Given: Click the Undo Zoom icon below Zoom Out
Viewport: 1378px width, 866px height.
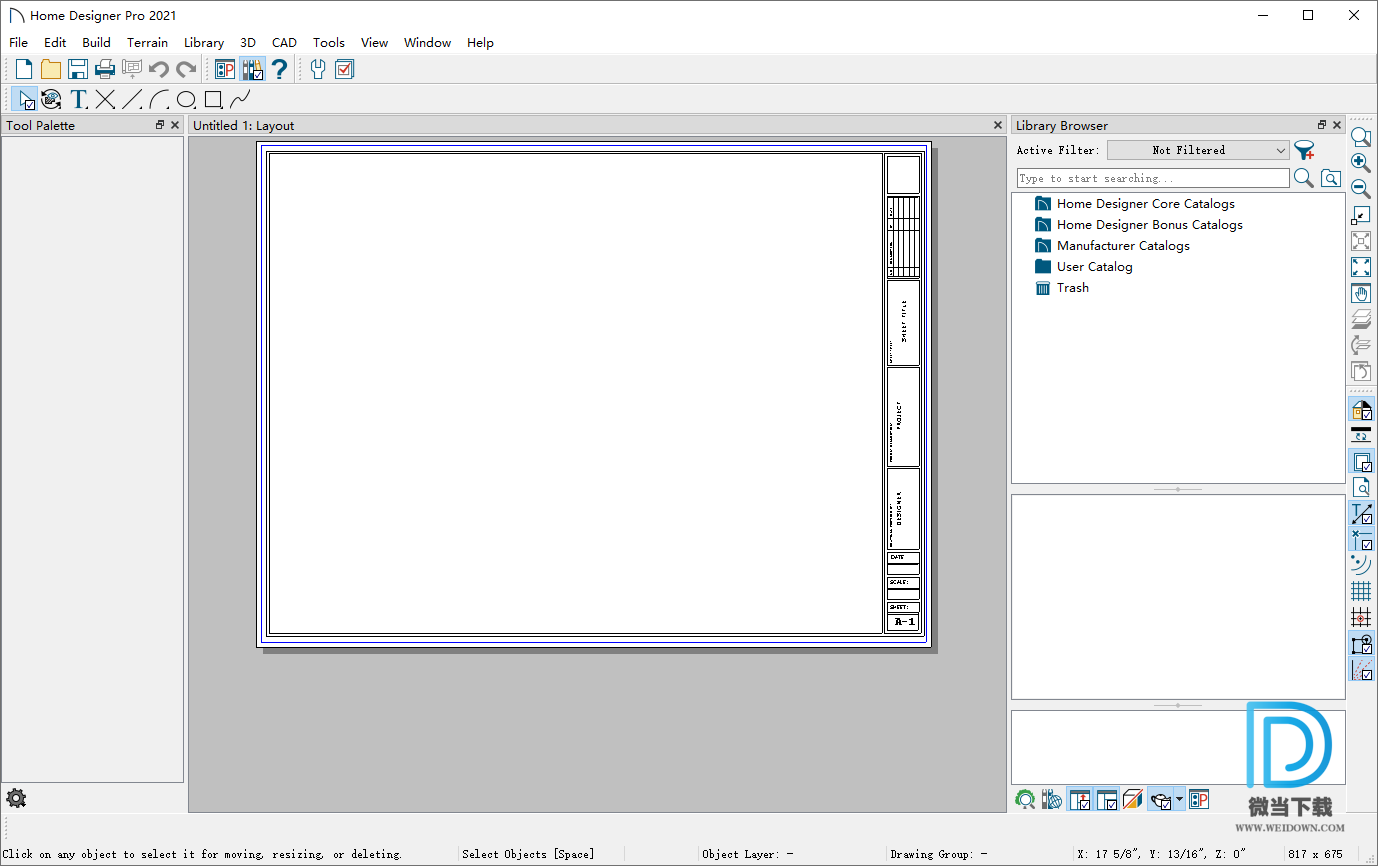Looking at the screenshot, I should pos(1361,215).
